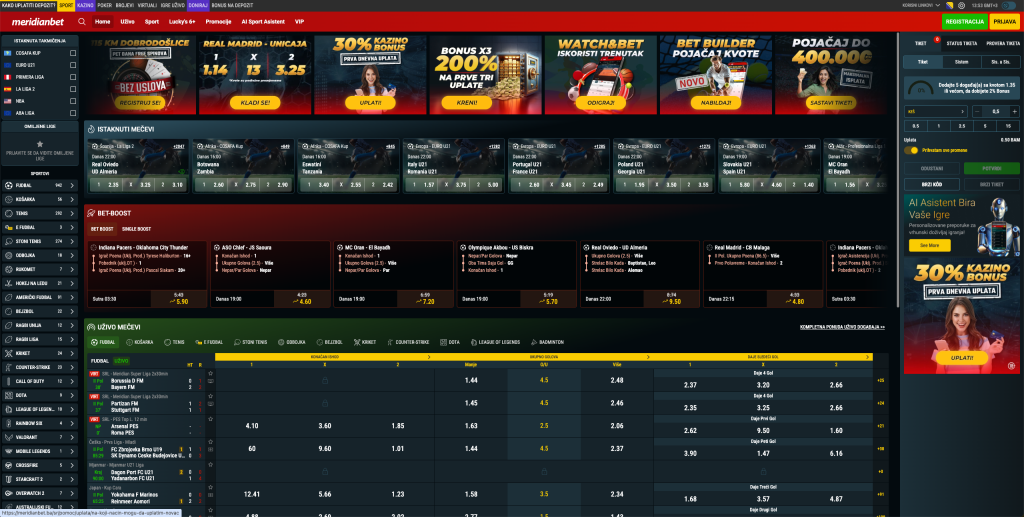Click the green Registracija button

pos(965,22)
